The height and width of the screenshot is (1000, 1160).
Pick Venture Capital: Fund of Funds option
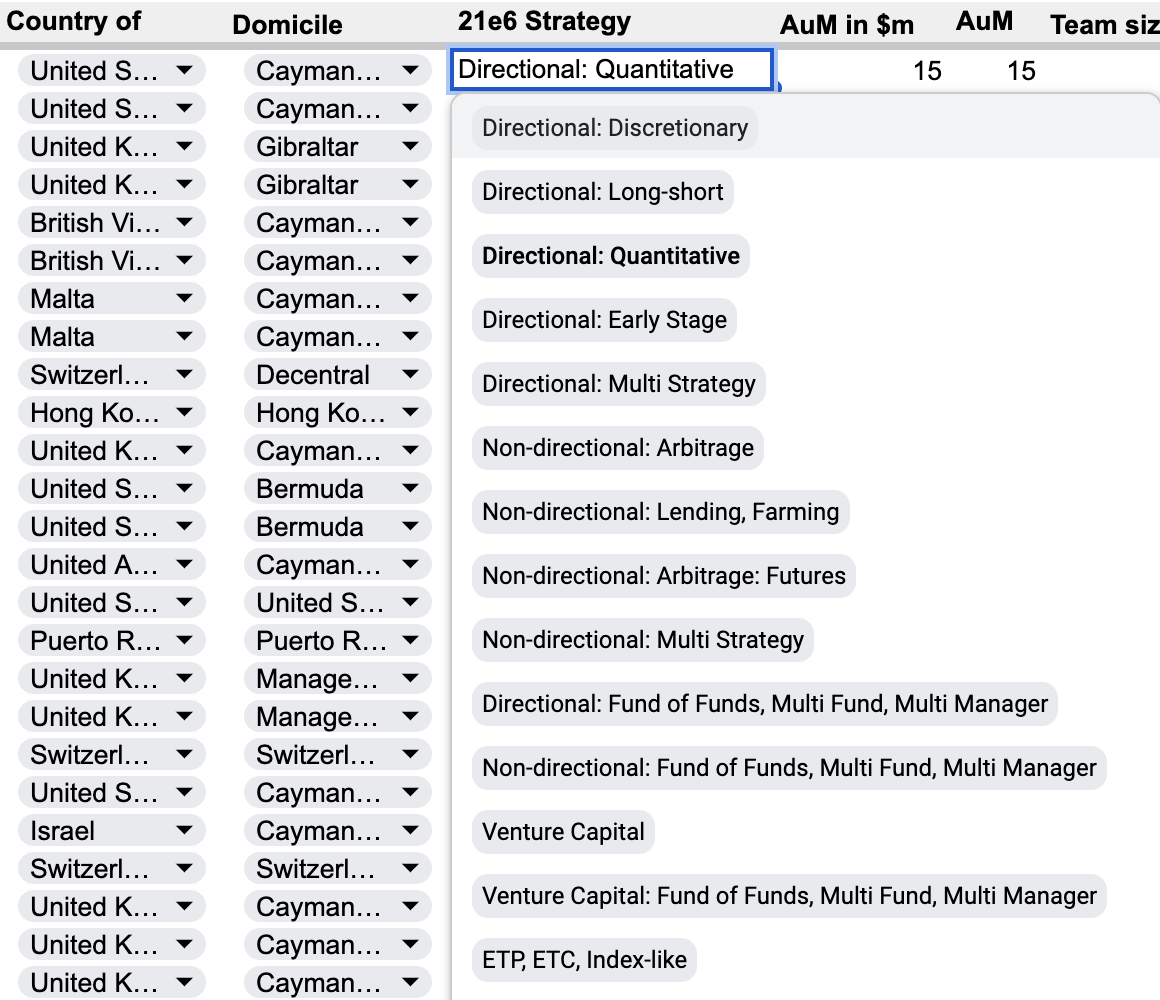[x=789, y=896]
